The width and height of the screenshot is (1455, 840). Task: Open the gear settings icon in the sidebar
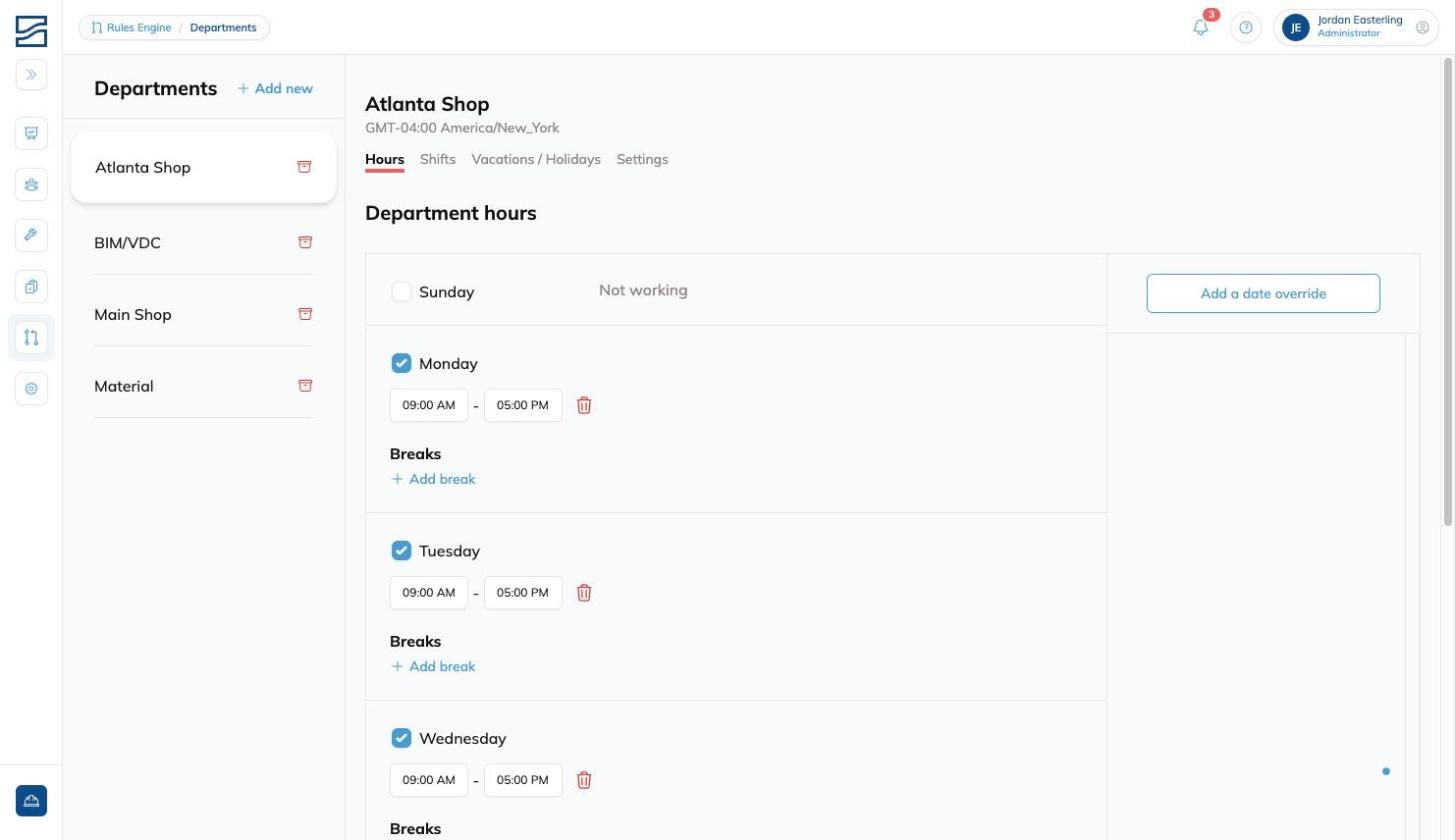(x=31, y=389)
